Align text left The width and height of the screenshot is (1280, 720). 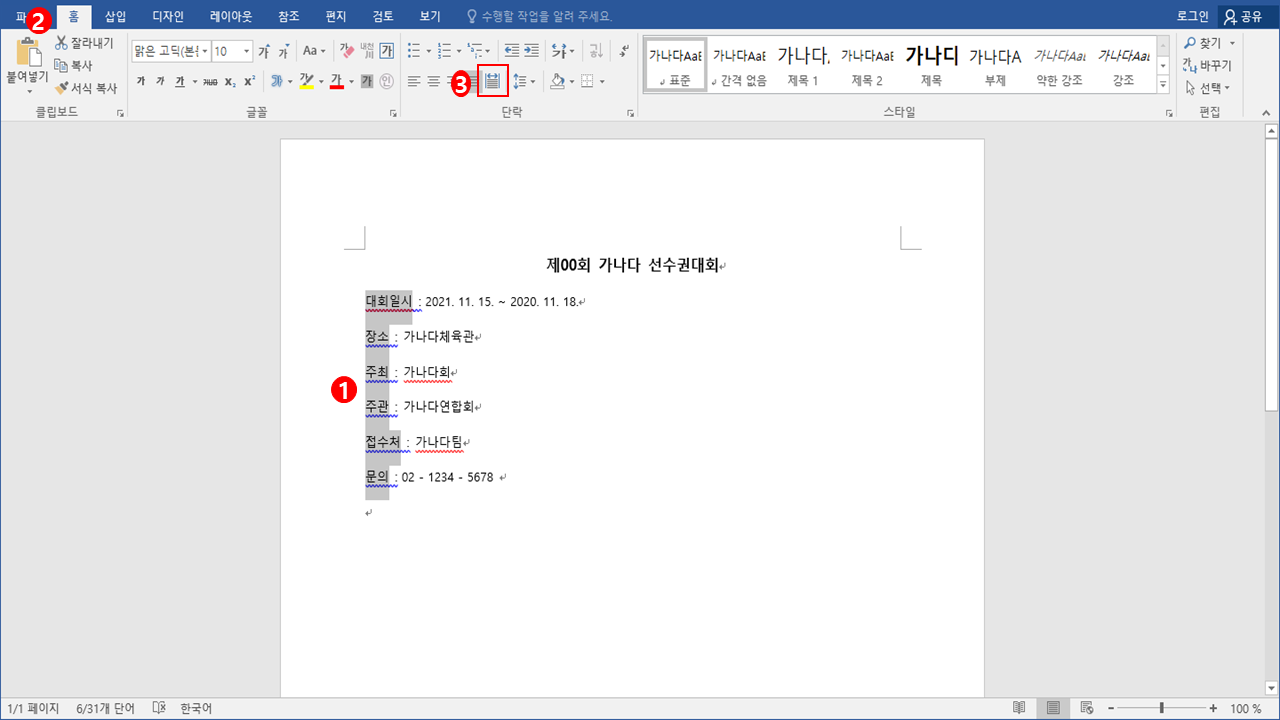tap(414, 81)
